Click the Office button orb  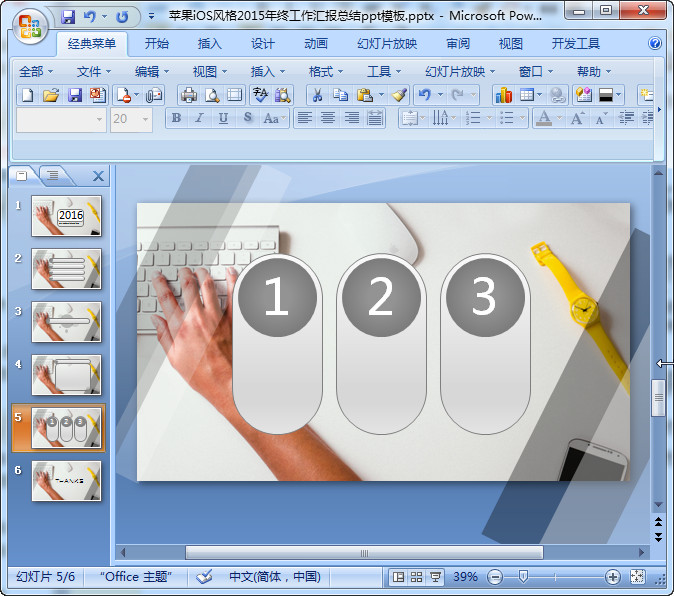(x=30, y=27)
